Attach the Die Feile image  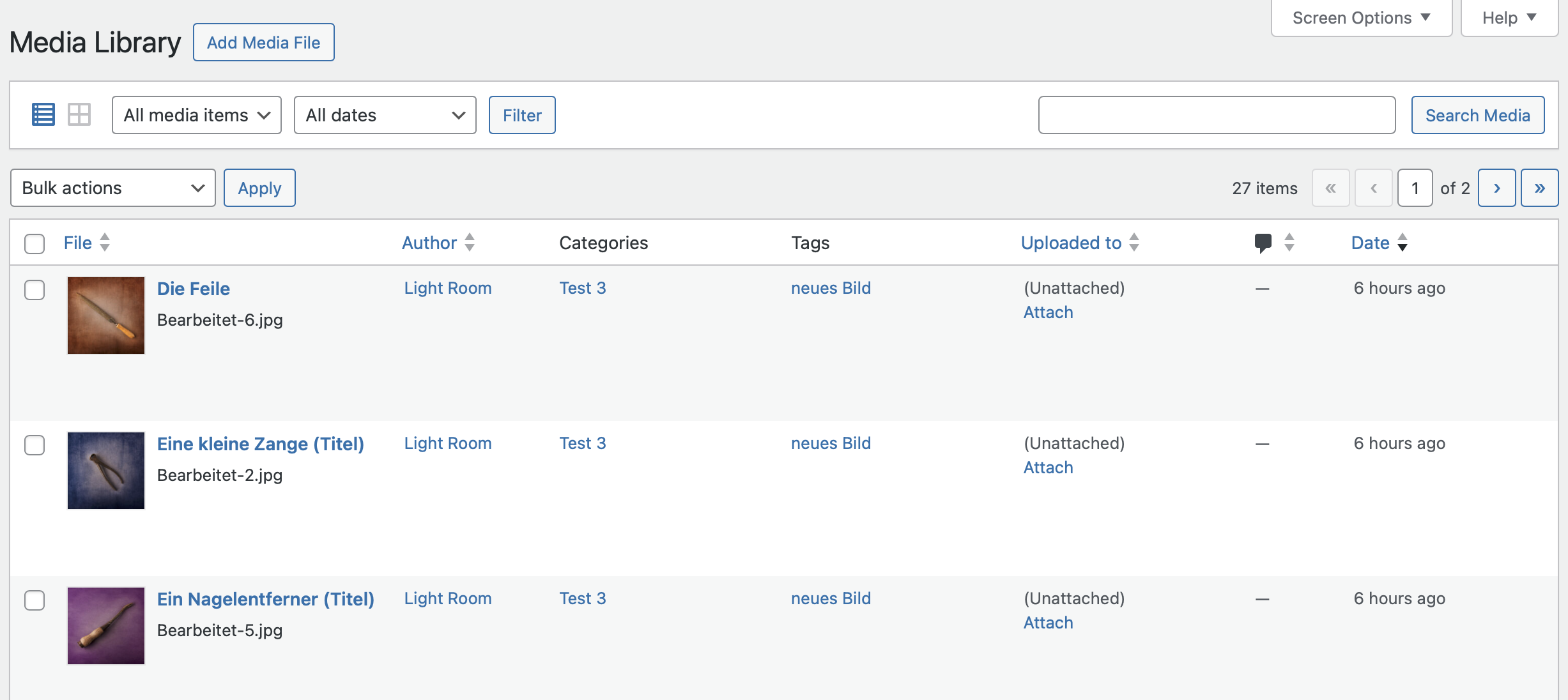pyautogui.click(x=1048, y=312)
